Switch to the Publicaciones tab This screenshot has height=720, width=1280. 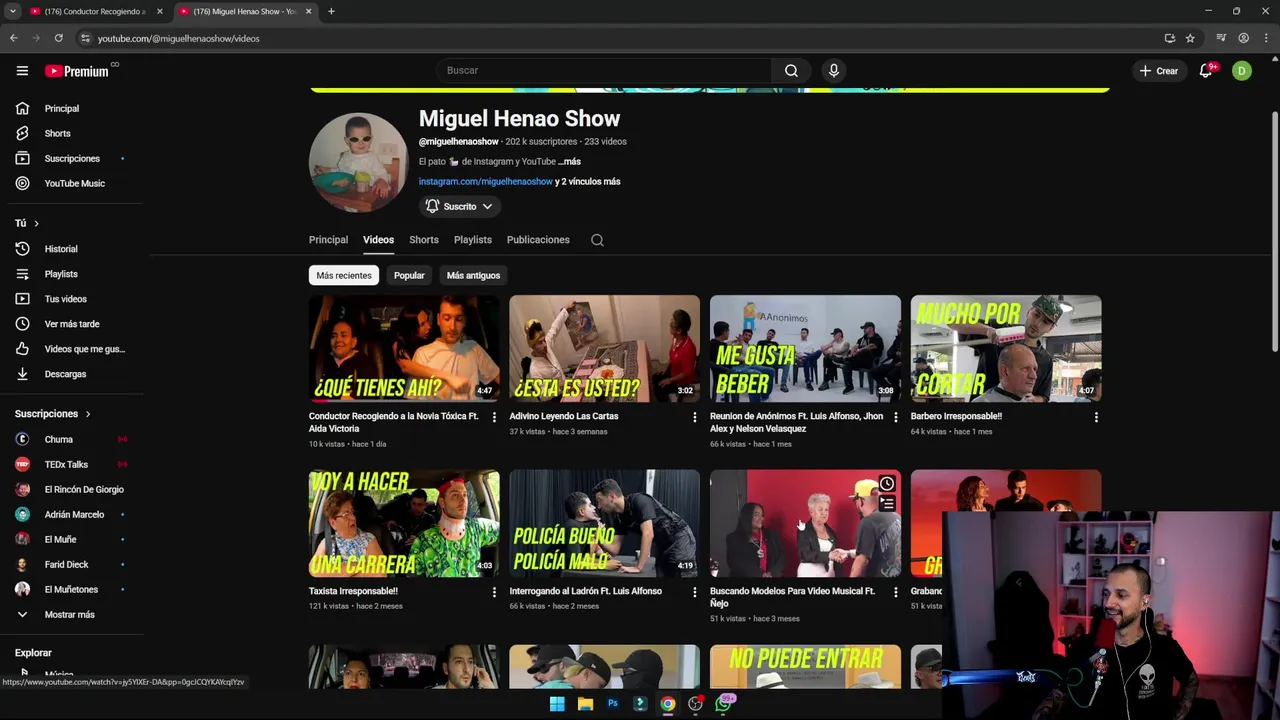click(x=538, y=240)
